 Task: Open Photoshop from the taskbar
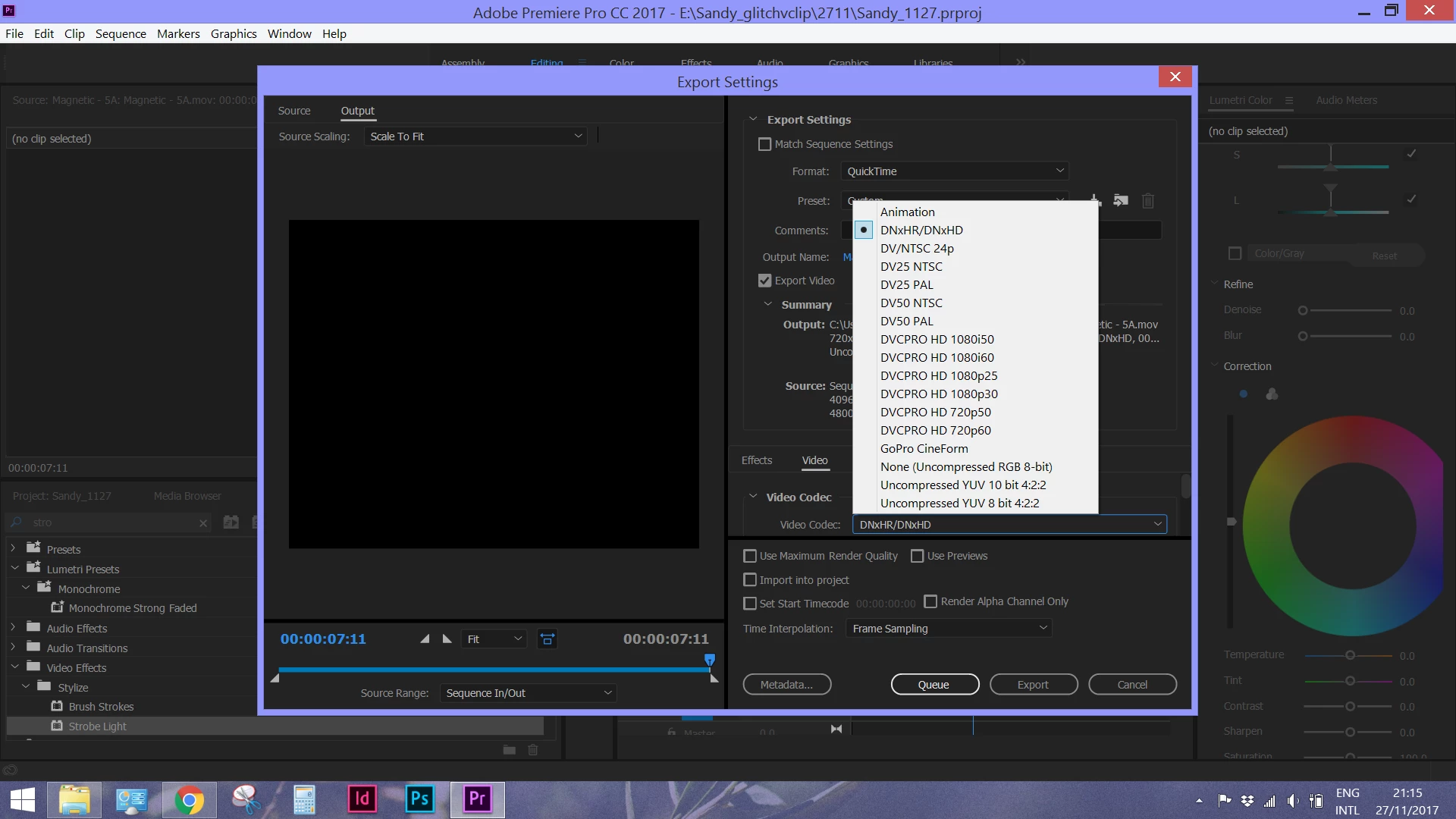pyautogui.click(x=419, y=799)
